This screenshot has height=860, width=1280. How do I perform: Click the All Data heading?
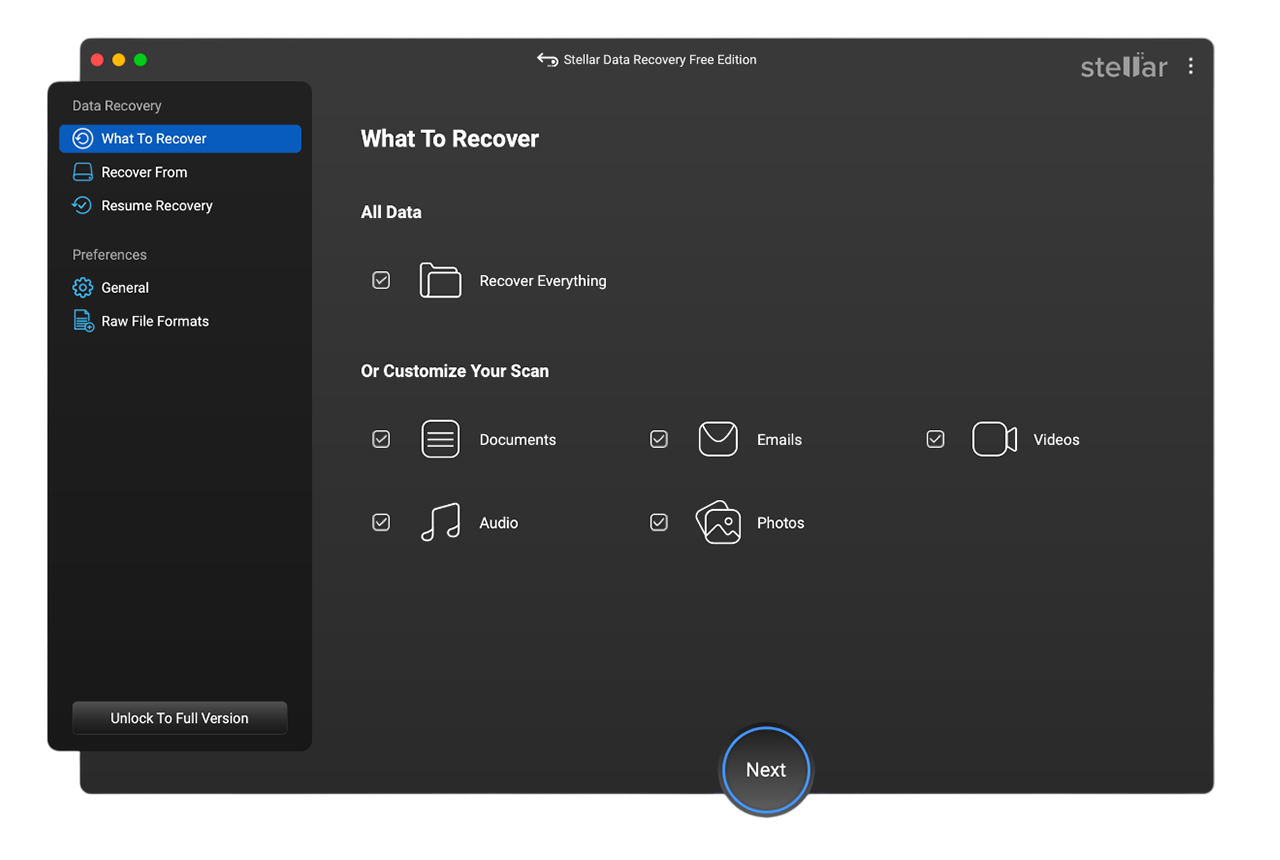pos(391,212)
